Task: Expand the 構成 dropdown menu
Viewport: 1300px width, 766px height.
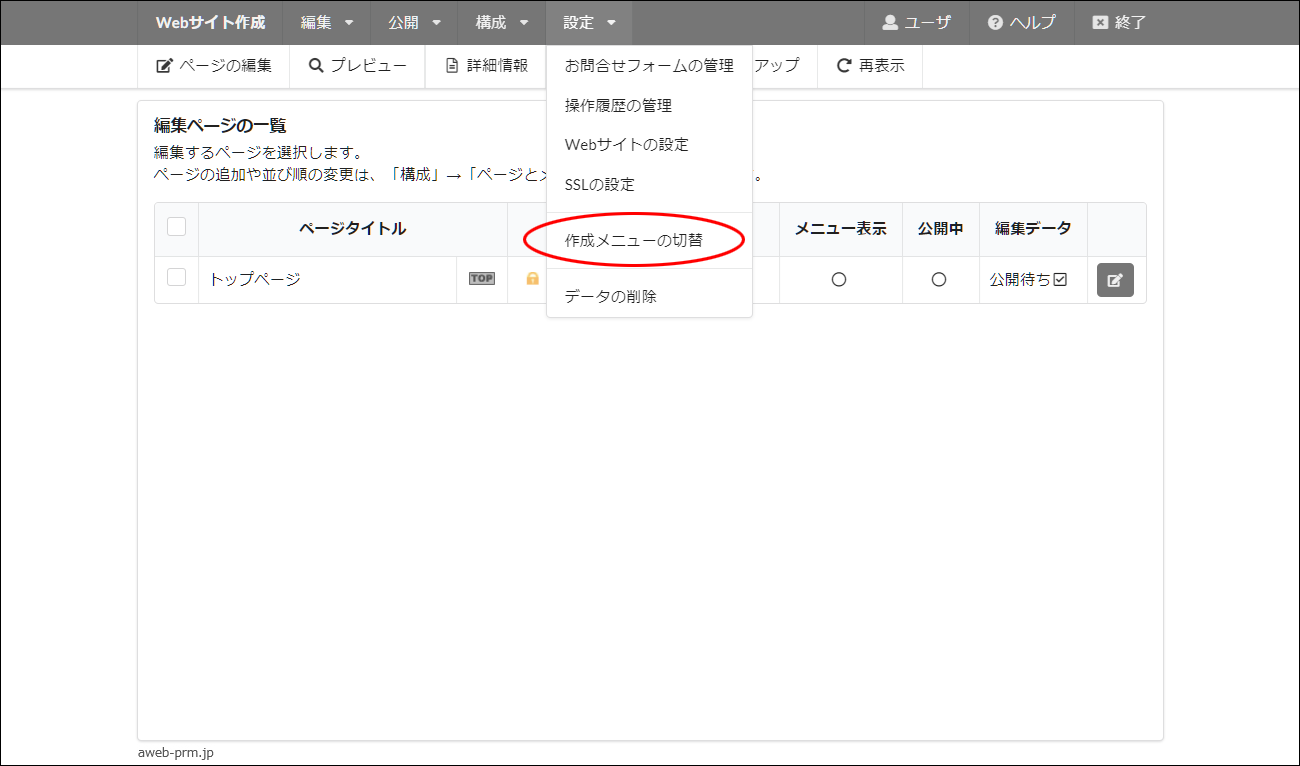Action: [x=502, y=22]
